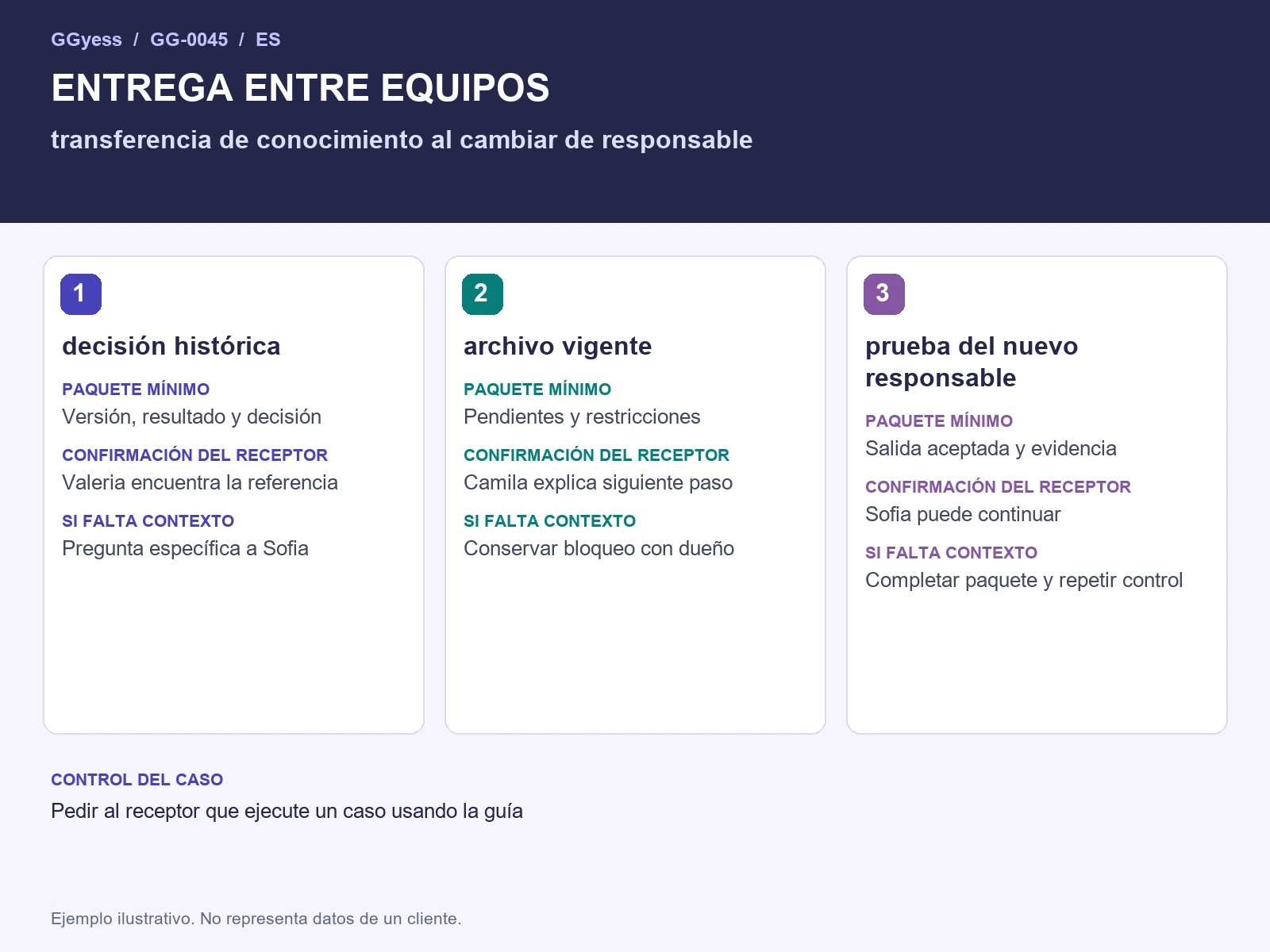Click the CONTROL DEL CASO label

tap(137, 780)
